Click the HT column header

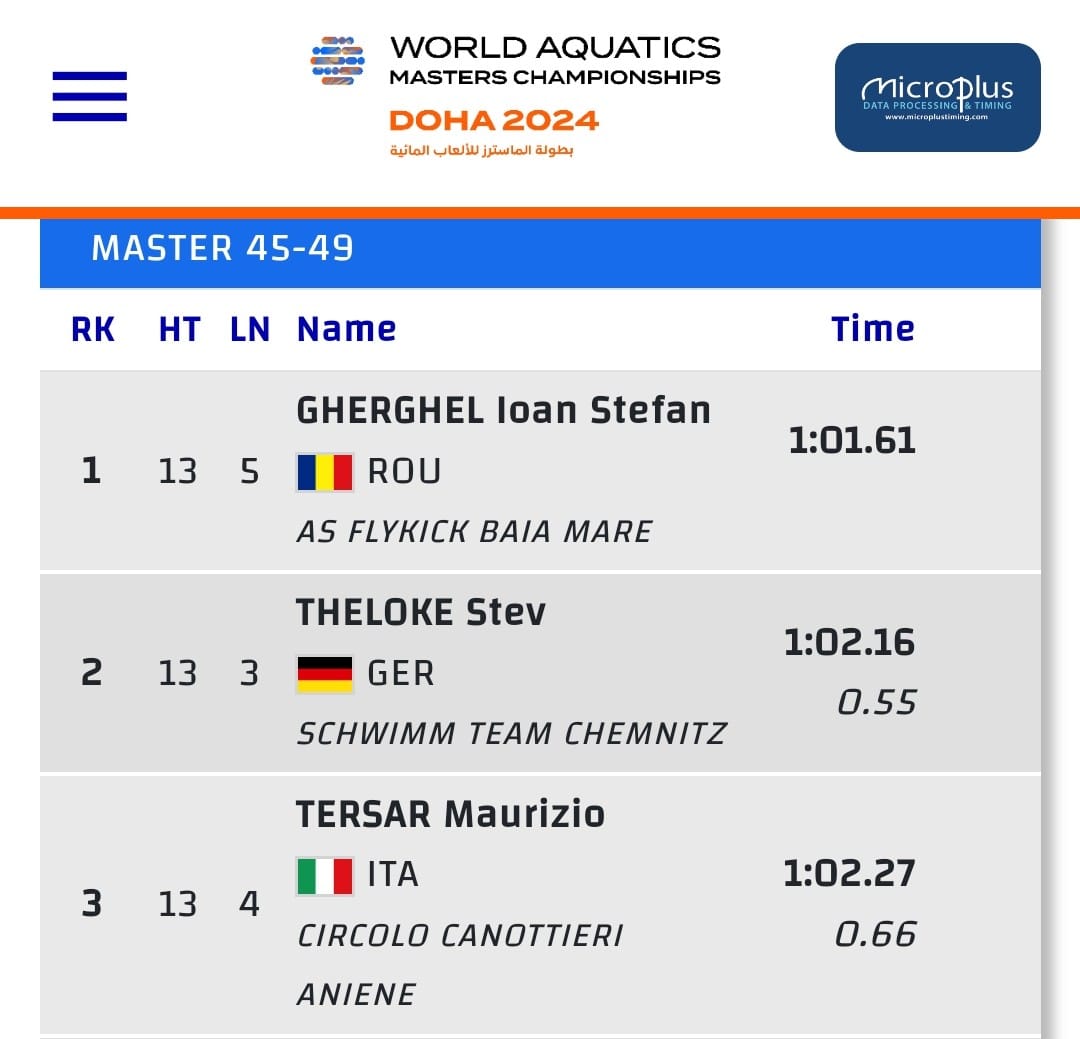click(179, 329)
